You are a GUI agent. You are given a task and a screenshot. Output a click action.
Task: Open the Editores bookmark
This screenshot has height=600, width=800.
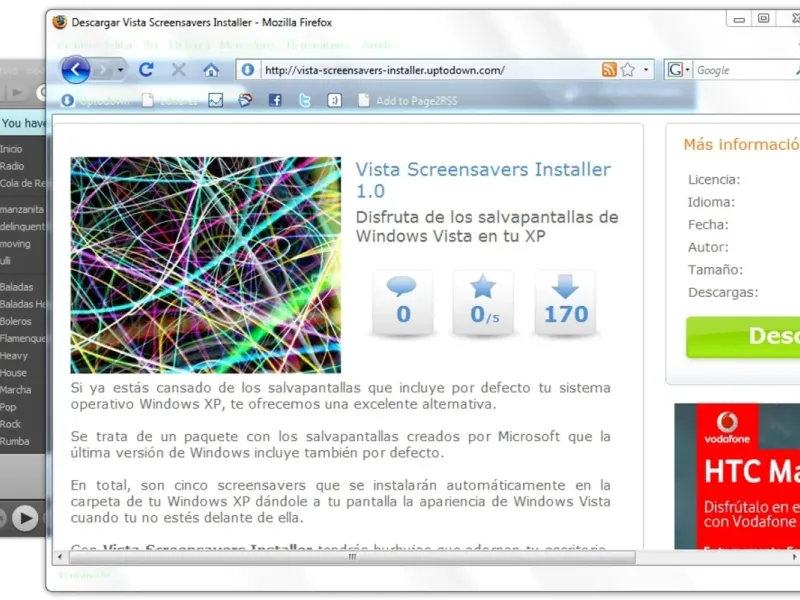coord(169,101)
